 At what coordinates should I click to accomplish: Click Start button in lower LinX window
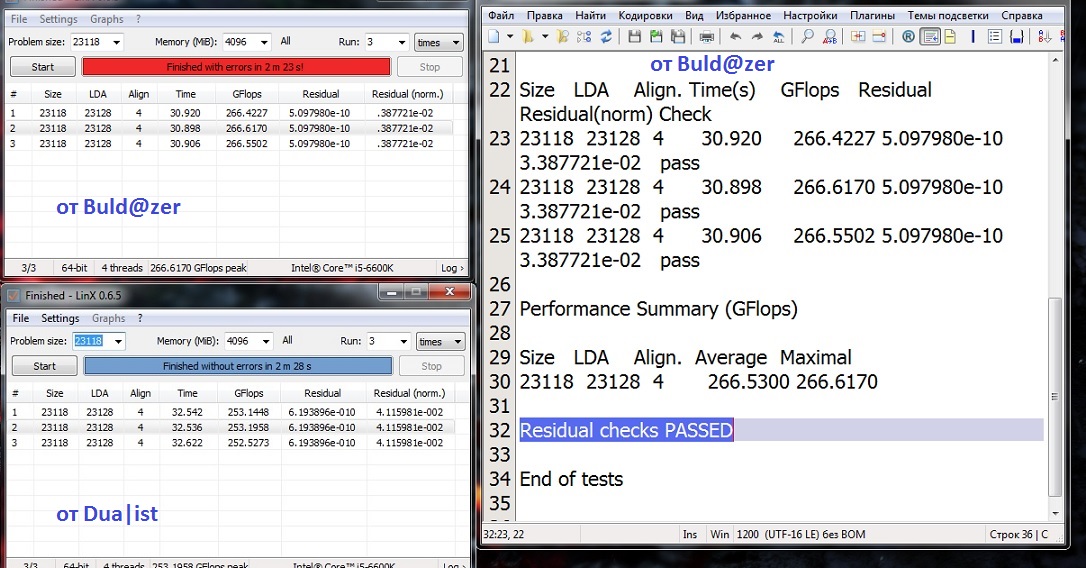[45, 366]
